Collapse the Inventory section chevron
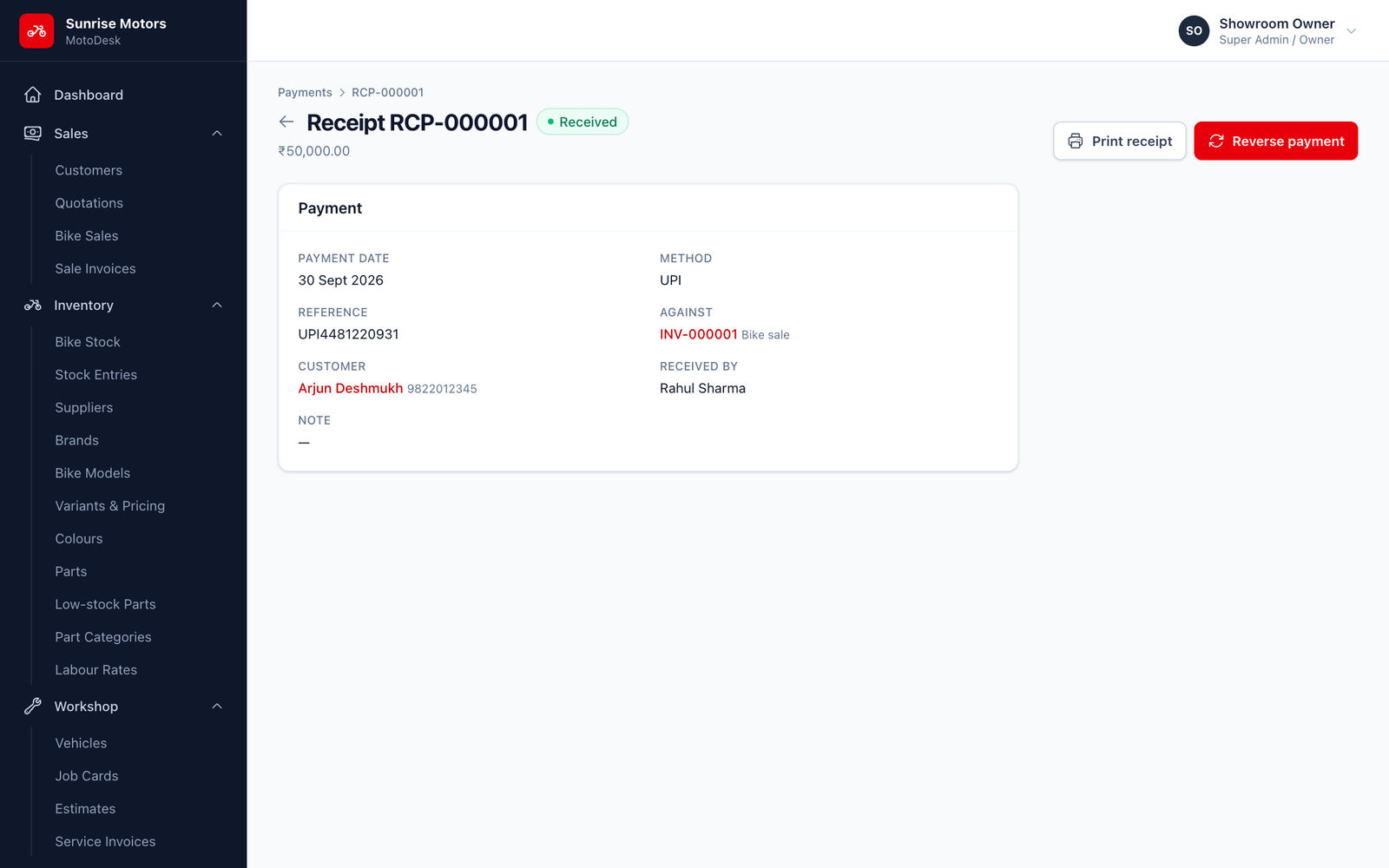1389x868 pixels. coord(217,305)
